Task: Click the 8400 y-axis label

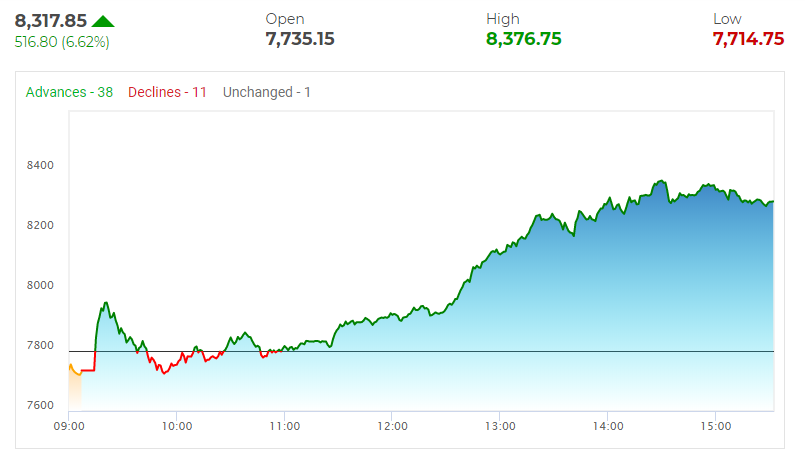Action: [x=41, y=165]
